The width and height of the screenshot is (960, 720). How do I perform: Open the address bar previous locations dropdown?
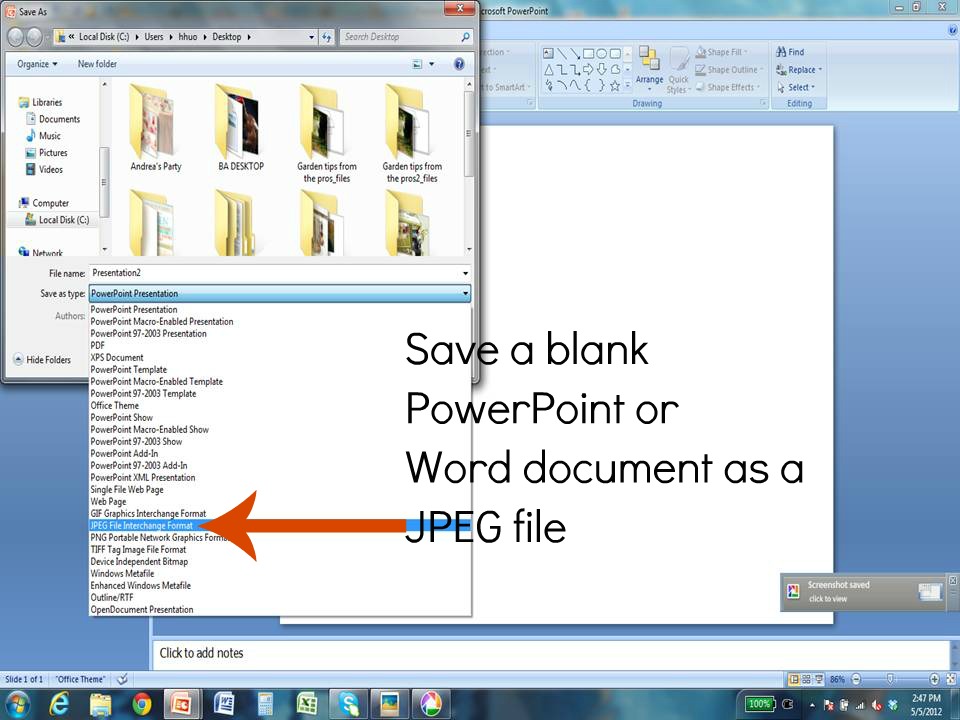[x=312, y=37]
